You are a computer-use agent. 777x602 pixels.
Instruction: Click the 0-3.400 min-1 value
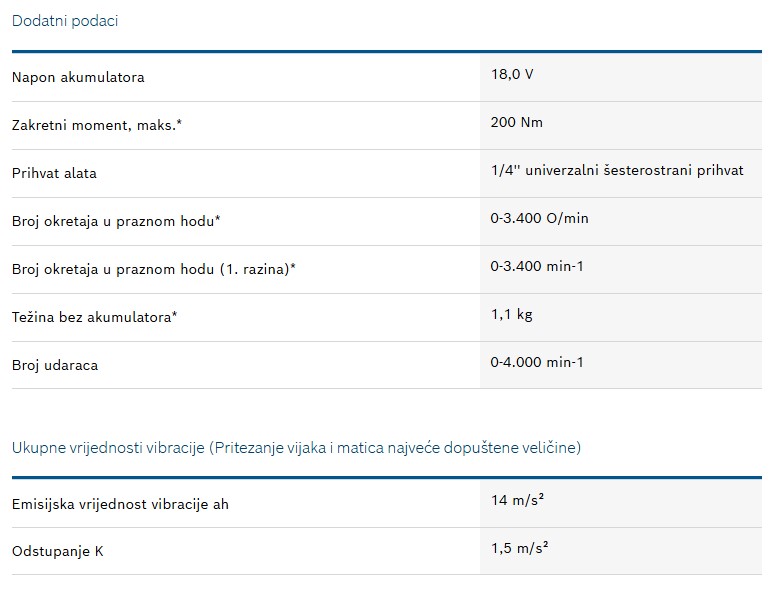point(537,267)
